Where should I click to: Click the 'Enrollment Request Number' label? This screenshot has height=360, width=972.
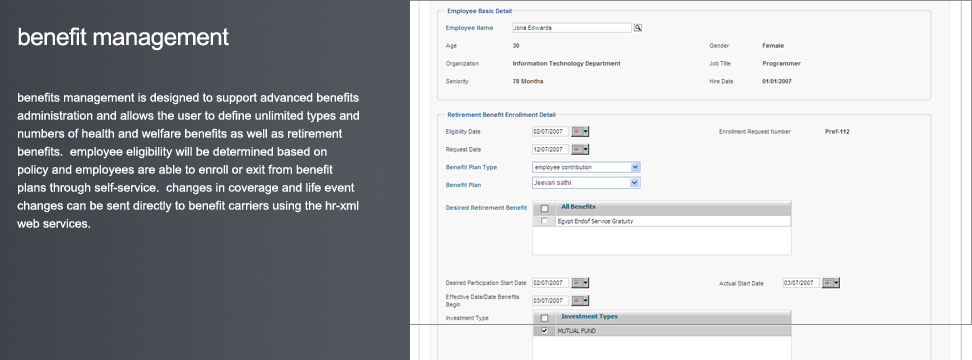point(754,131)
